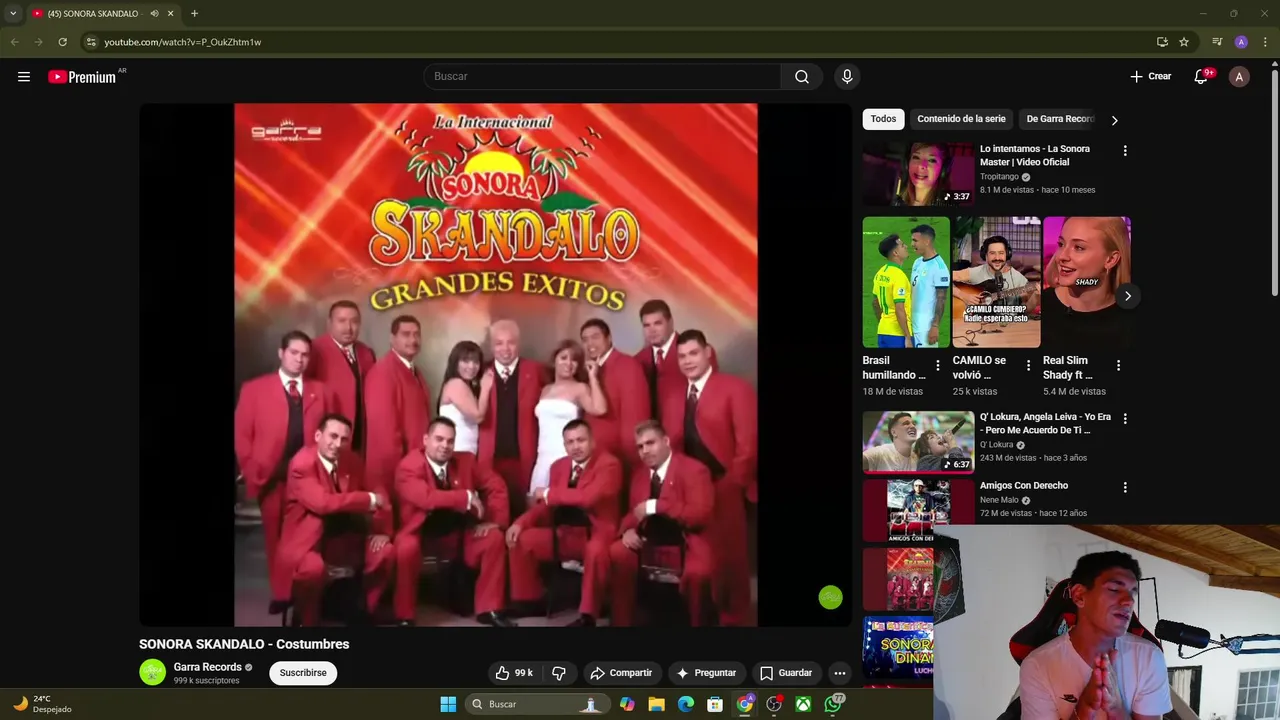Open the YouTube hamburger guide menu
The width and height of the screenshot is (1280, 720).
24,77
